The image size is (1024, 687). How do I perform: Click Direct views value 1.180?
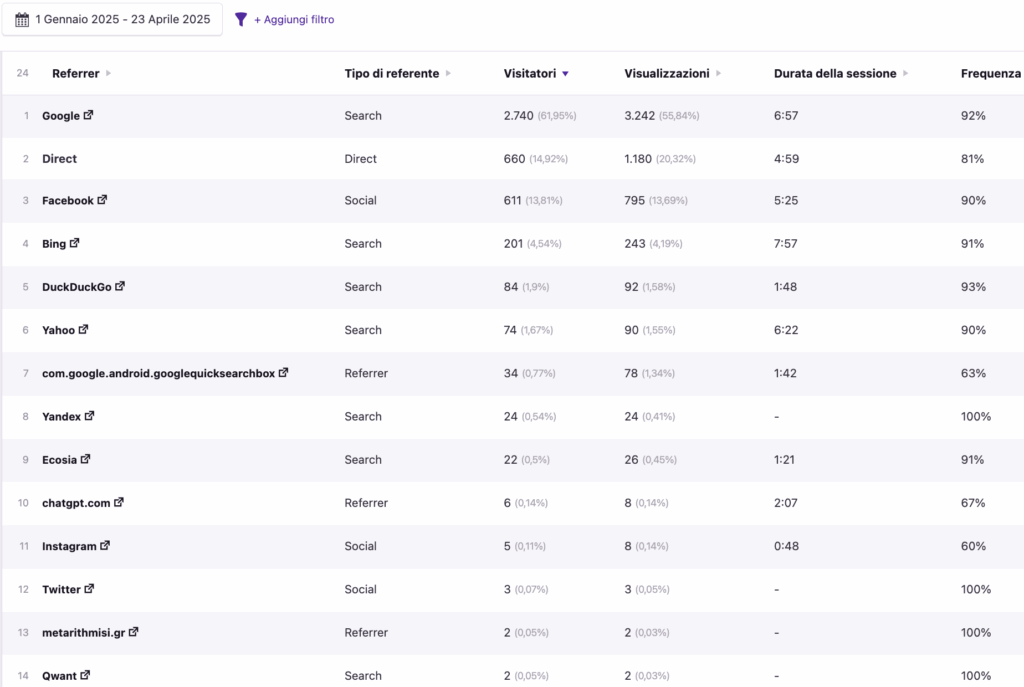click(638, 159)
